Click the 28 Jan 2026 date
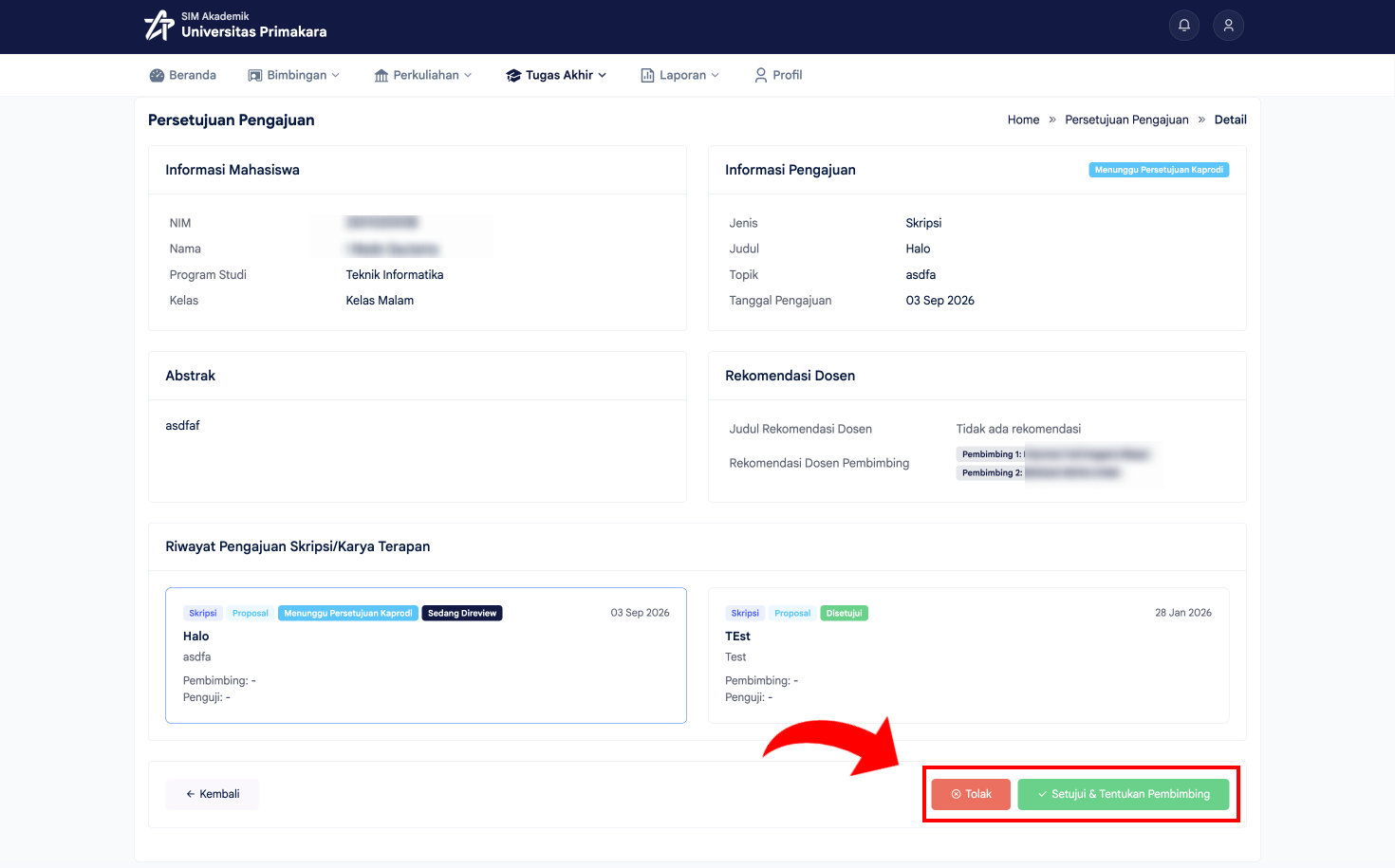Screen dimensions: 1395x868 click(x=1183, y=613)
